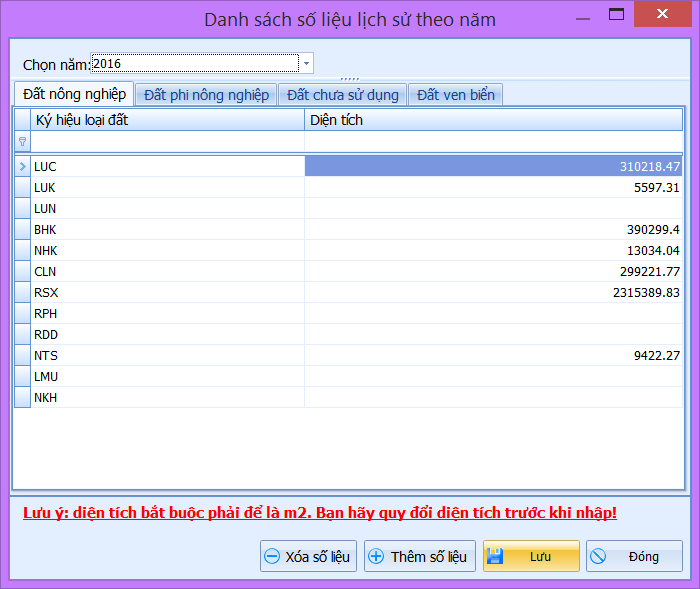Sort by the Ký hiệu loại đất column header
This screenshot has width=700, height=589.
click(x=167, y=120)
